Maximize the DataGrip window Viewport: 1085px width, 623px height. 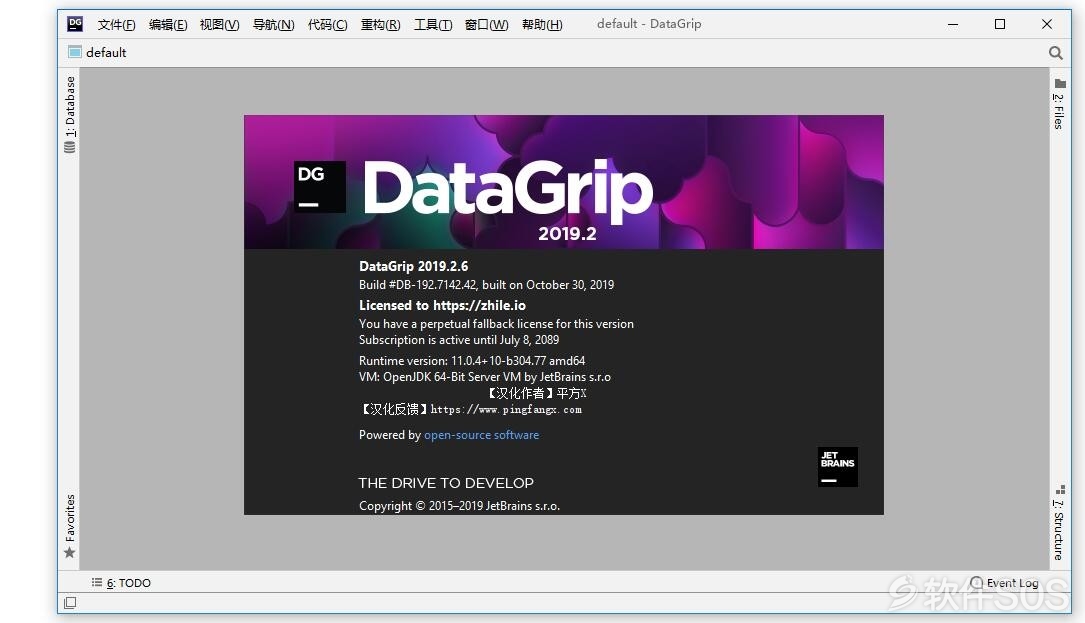(x=1000, y=24)
